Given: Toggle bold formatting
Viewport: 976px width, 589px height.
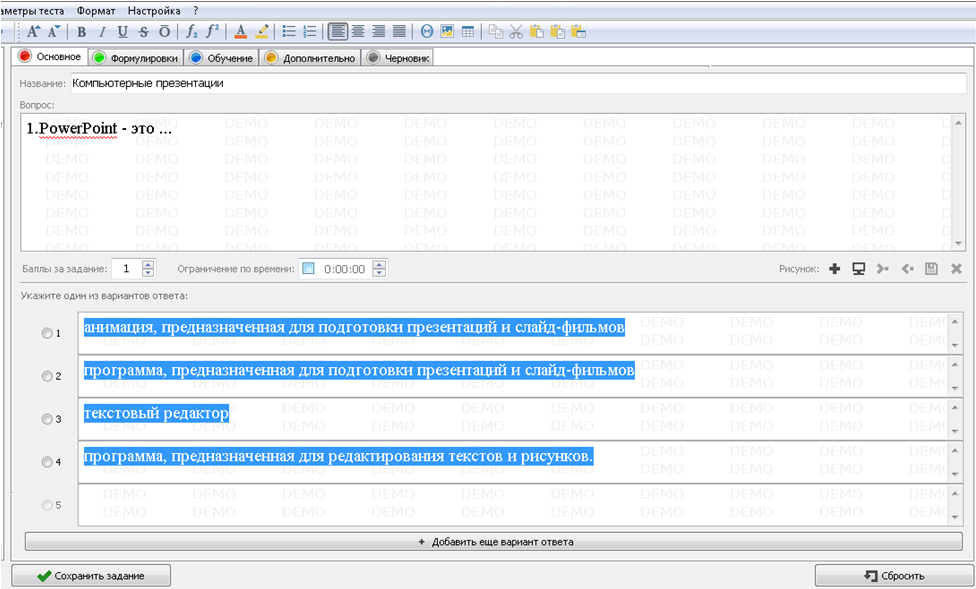Looking at the screenshot, I should point(81,32).
